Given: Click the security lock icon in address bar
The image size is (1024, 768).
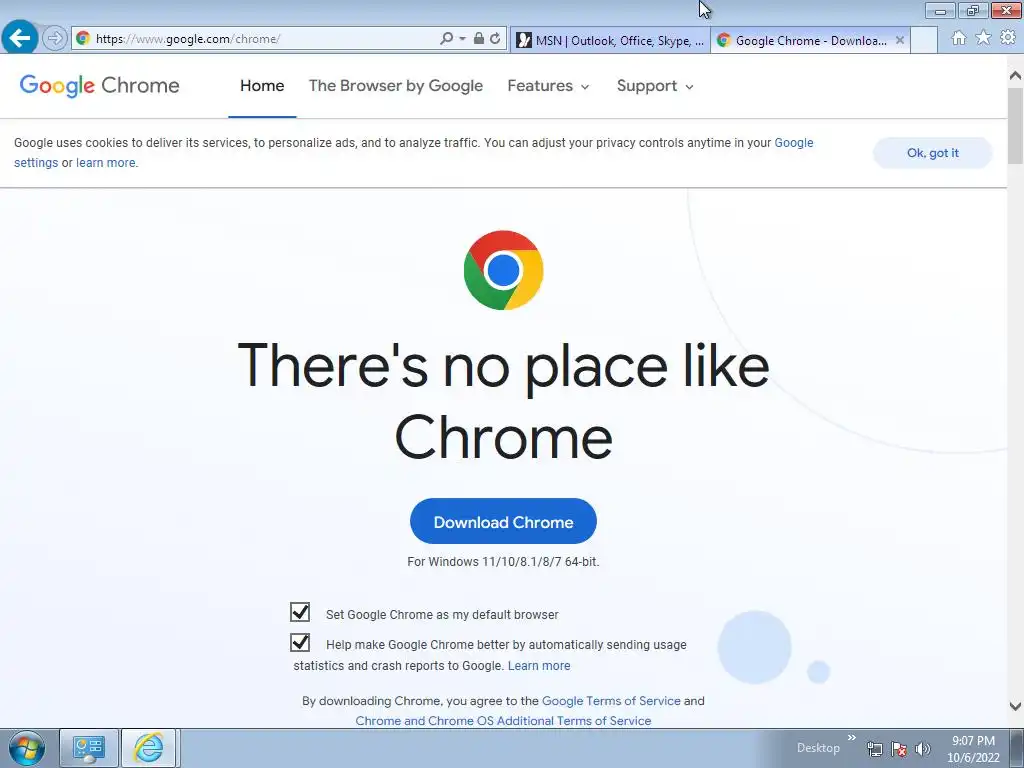Looking at the screenshot, I should point(479,39).
